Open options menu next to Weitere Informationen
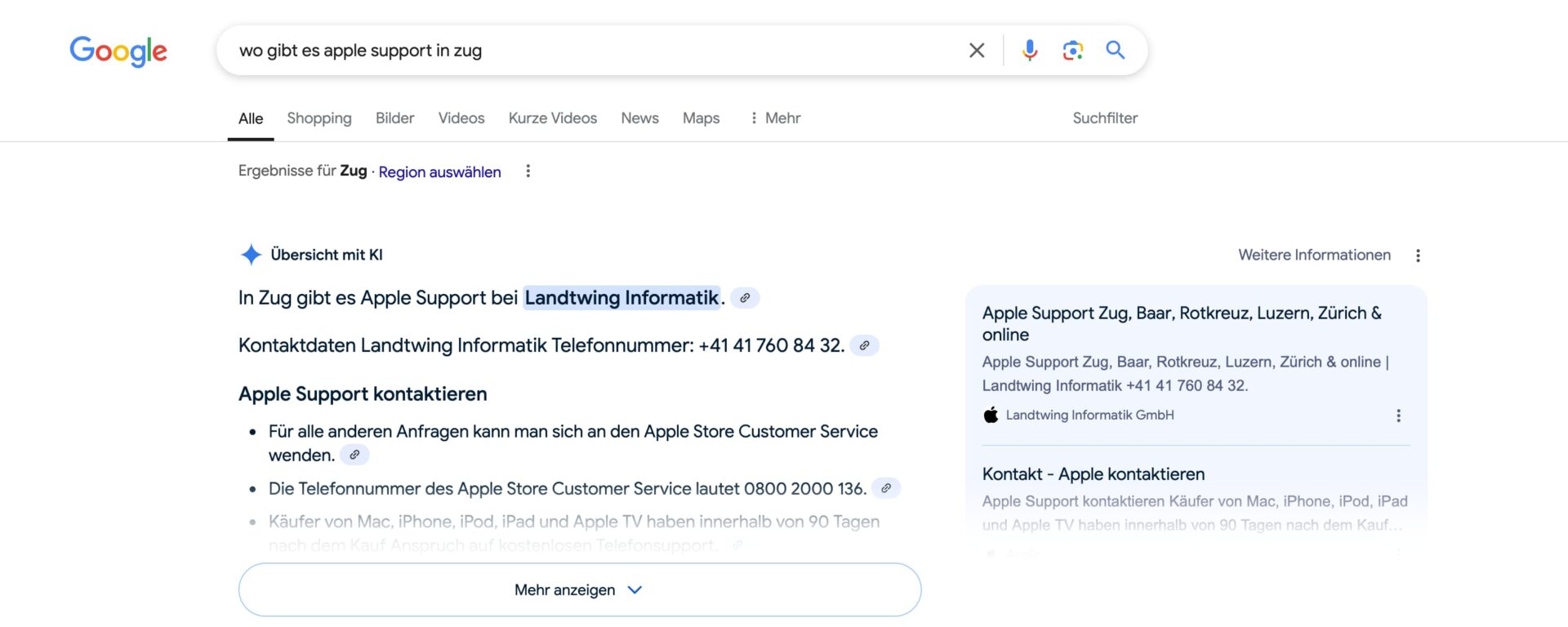Screen dimensions: 1568x627 [x=1418, y=256]
